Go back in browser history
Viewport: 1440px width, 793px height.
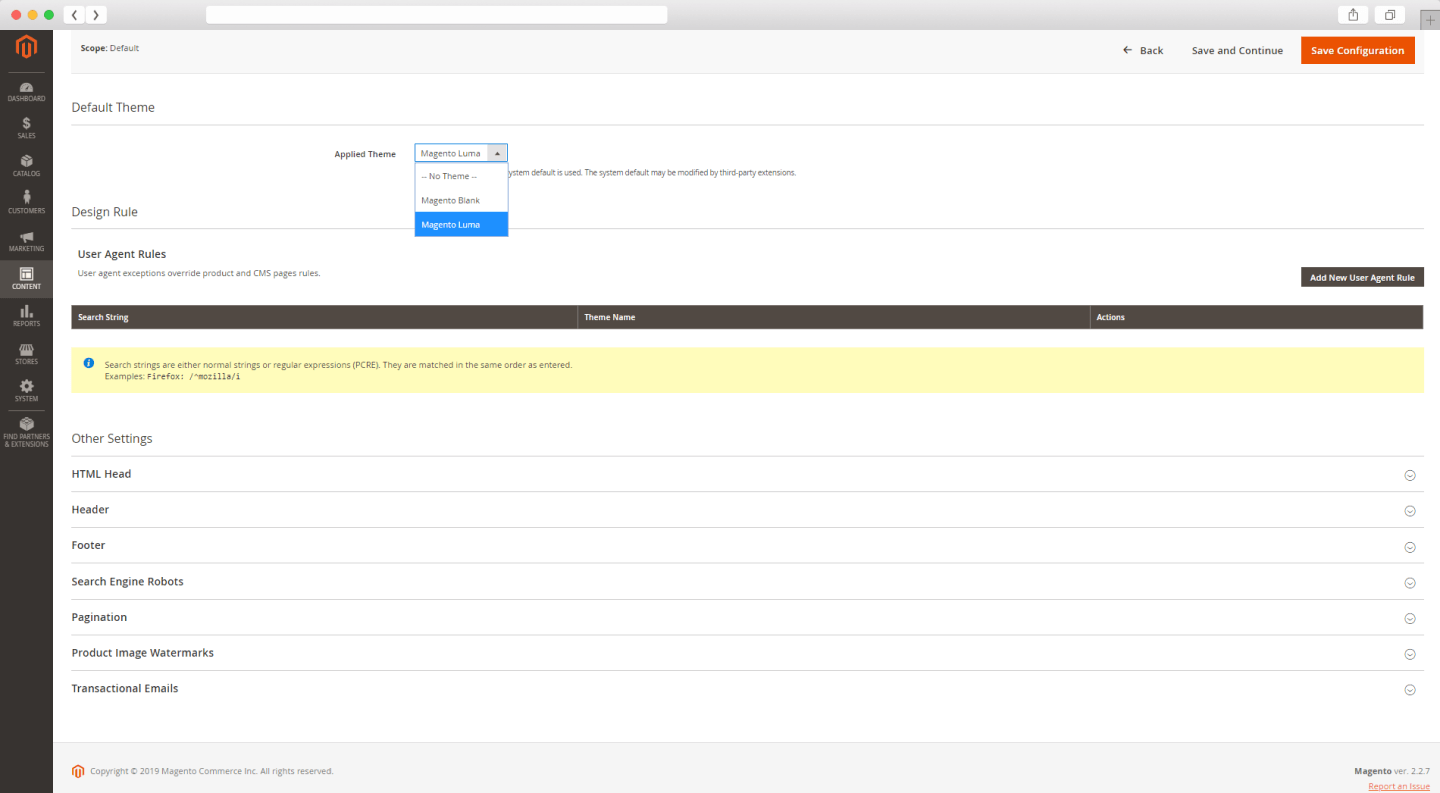point(74,15)
